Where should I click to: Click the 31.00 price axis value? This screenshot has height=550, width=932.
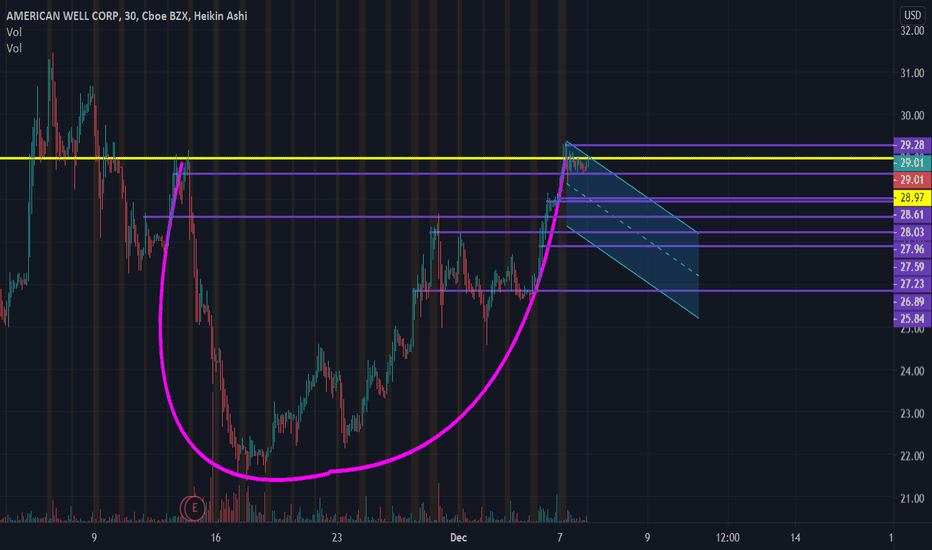[912, 73]
